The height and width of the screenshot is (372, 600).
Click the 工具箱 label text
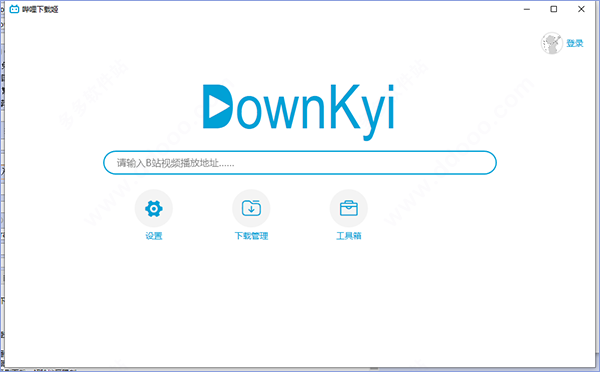349,236
